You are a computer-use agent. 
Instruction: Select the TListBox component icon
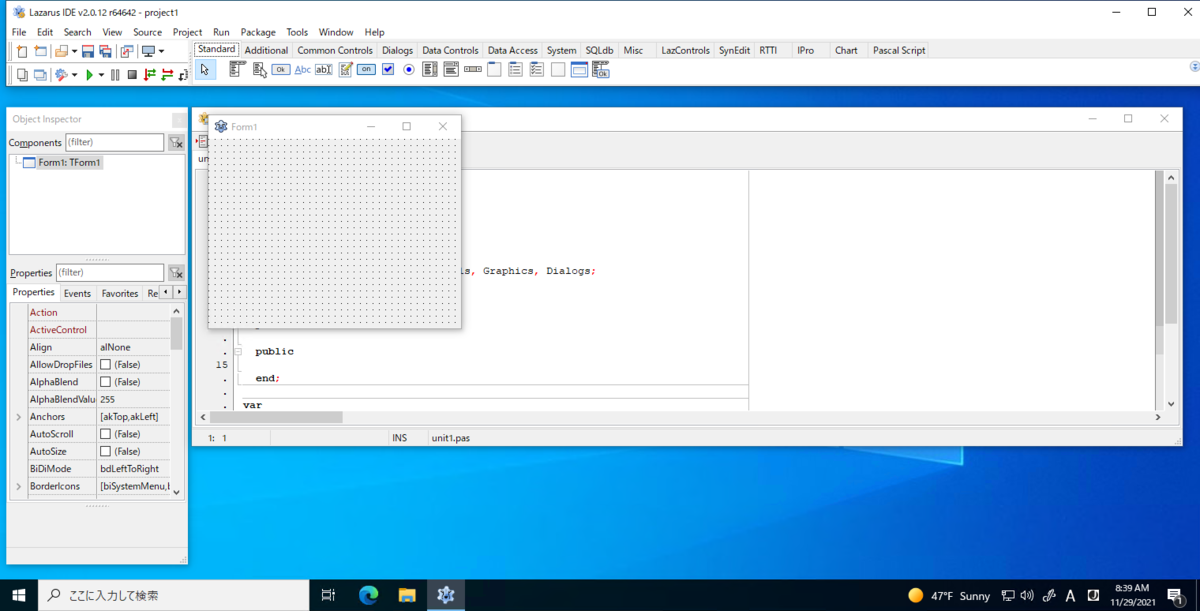coord(430,70)
